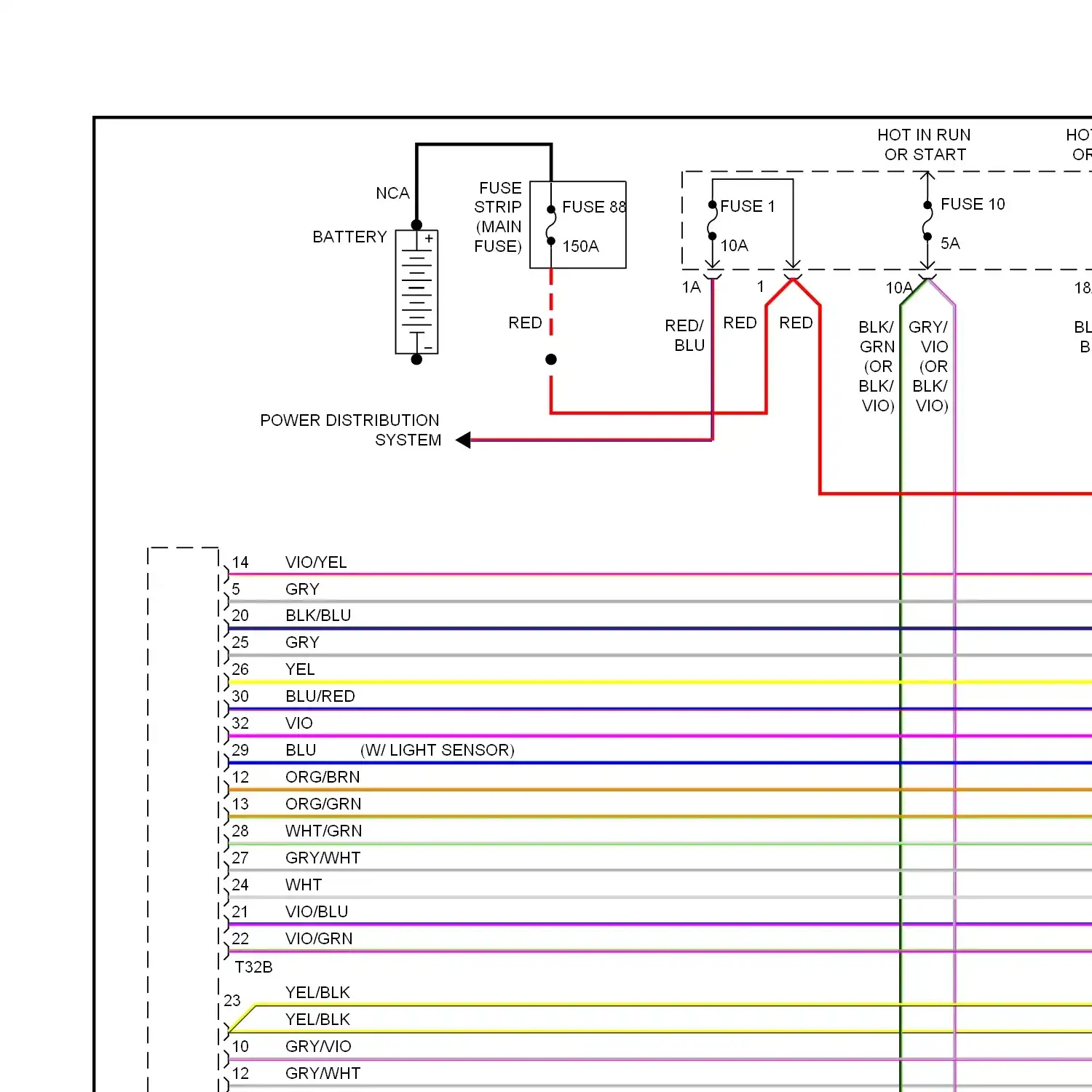The image size is (1092, 1092).
Task: Click the GRY label on pin 25
Action: tap(302, 643)
